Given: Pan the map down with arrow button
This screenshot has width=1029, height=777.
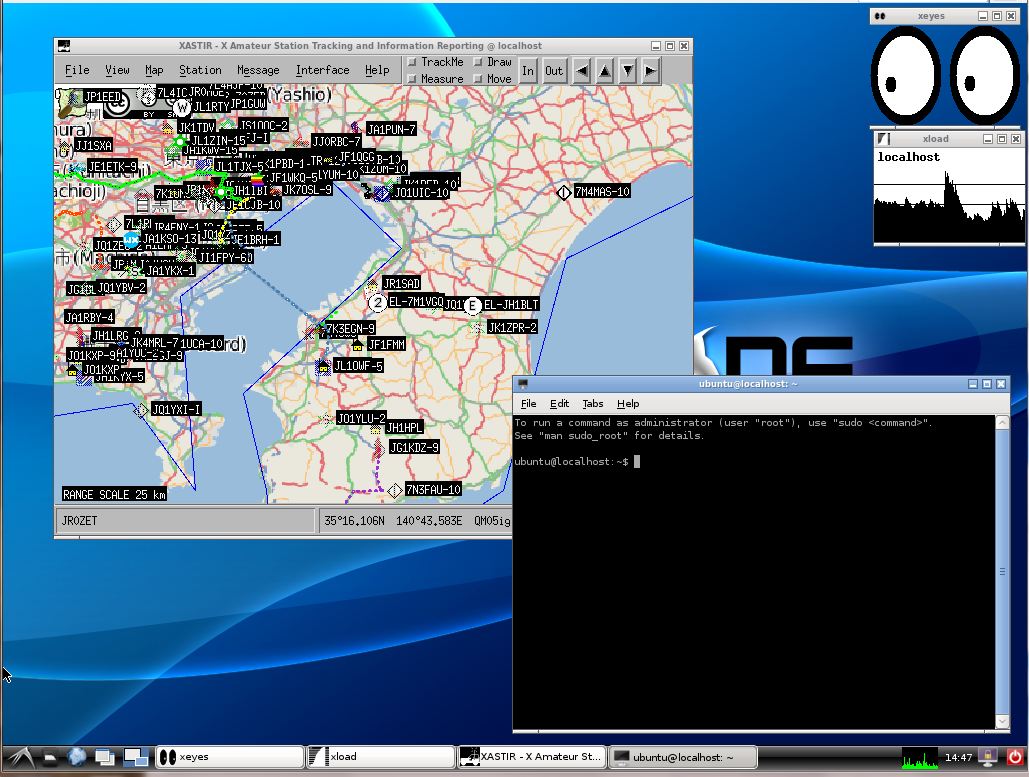Looking at the screenshot, I should pos(628,70).
